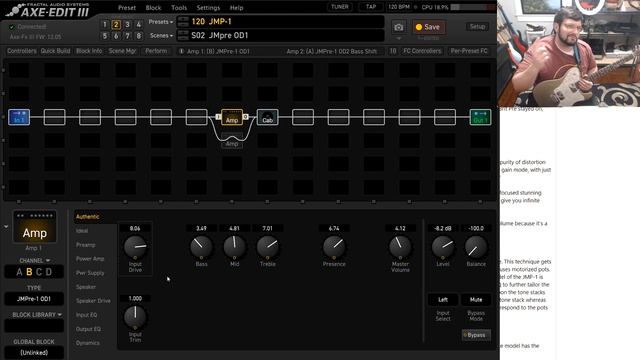Select the highlighted Amp block on grid
This screenshot has height=360, width=640.
tap(232, 117)
